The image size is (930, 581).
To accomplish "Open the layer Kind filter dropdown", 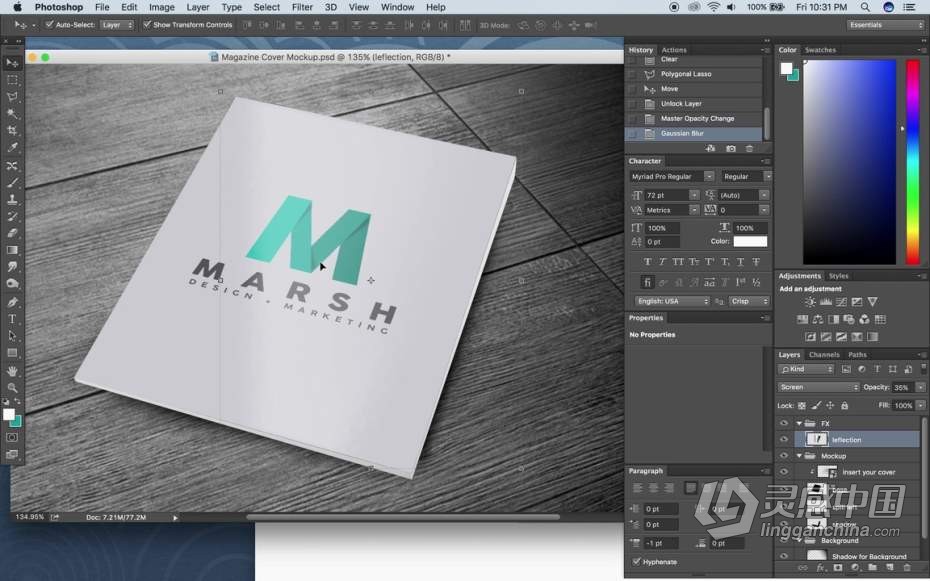I will pos(807,369).
